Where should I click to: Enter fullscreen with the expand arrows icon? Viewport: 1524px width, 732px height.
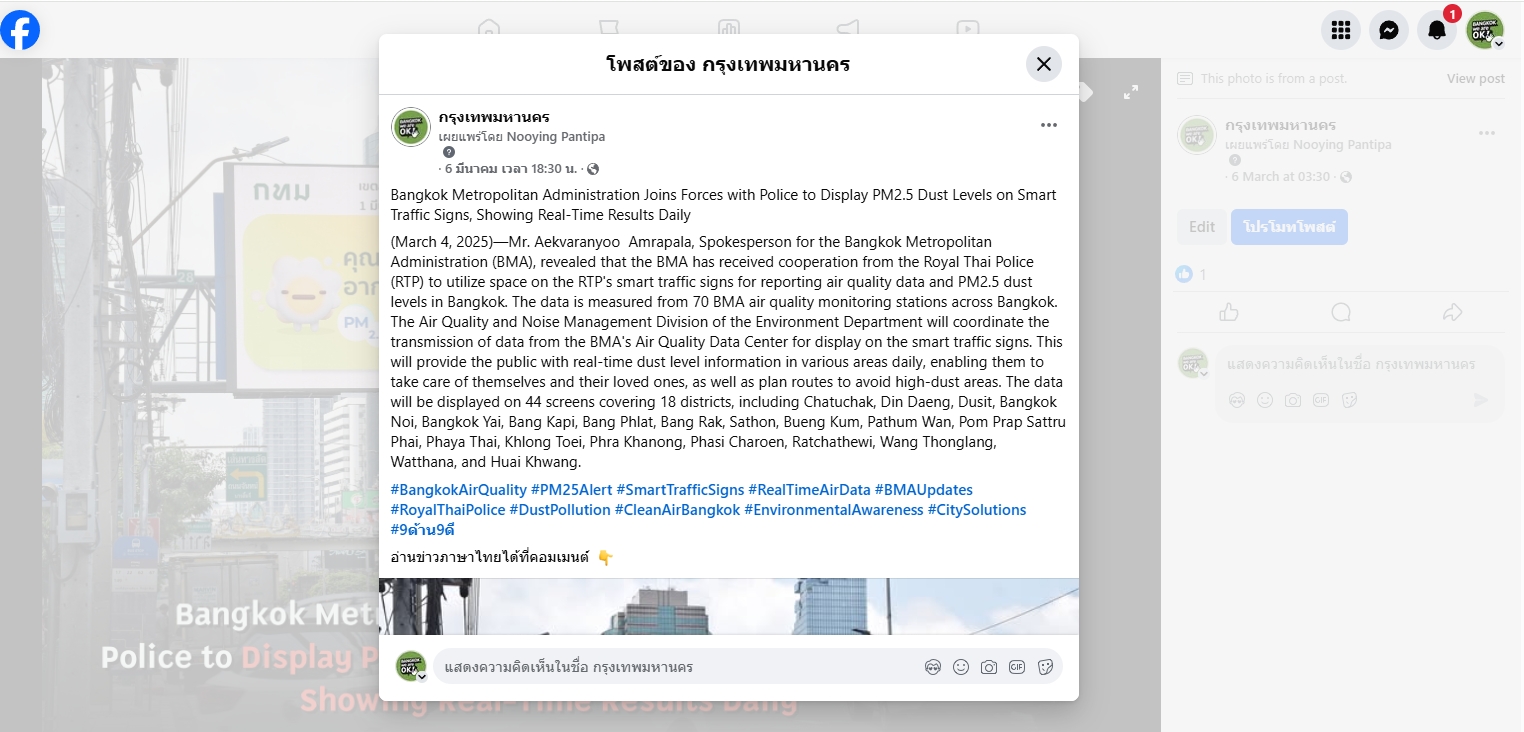(1131, 92)
